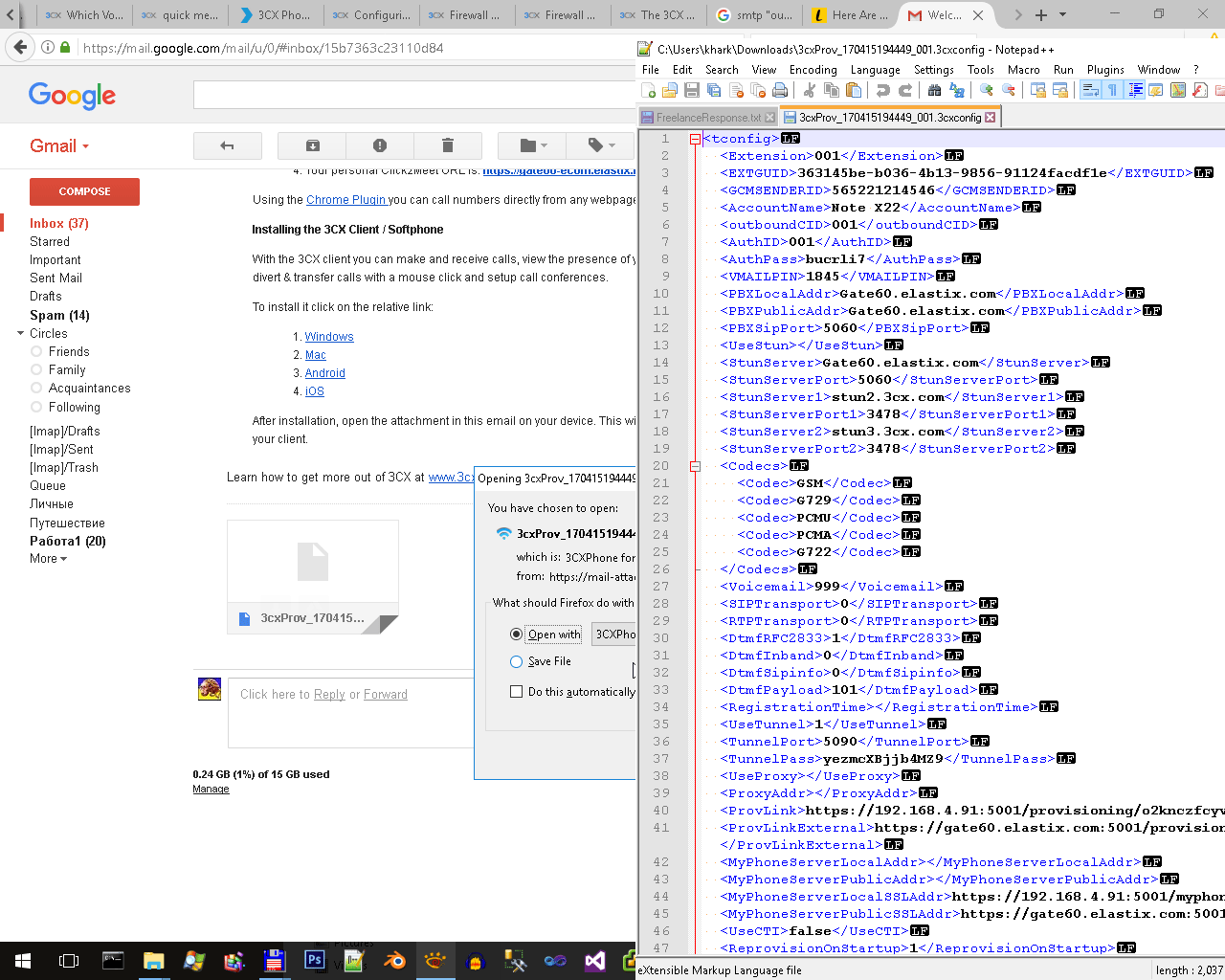This screenshot has height=980, width=1225.
Task: Open the Windows Start menu
Action: [x=23, y=960]
